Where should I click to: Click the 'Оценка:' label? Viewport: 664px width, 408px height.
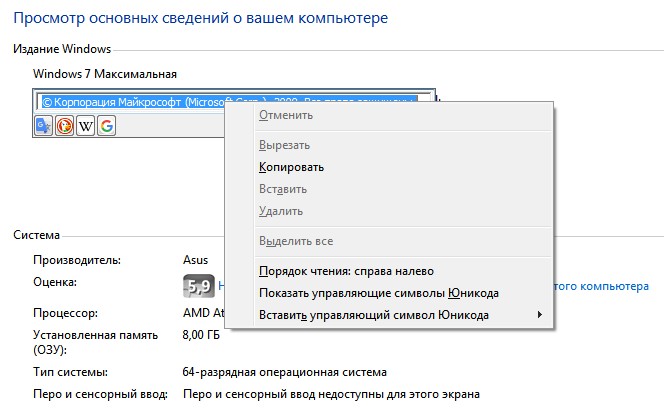click(55, 282)
